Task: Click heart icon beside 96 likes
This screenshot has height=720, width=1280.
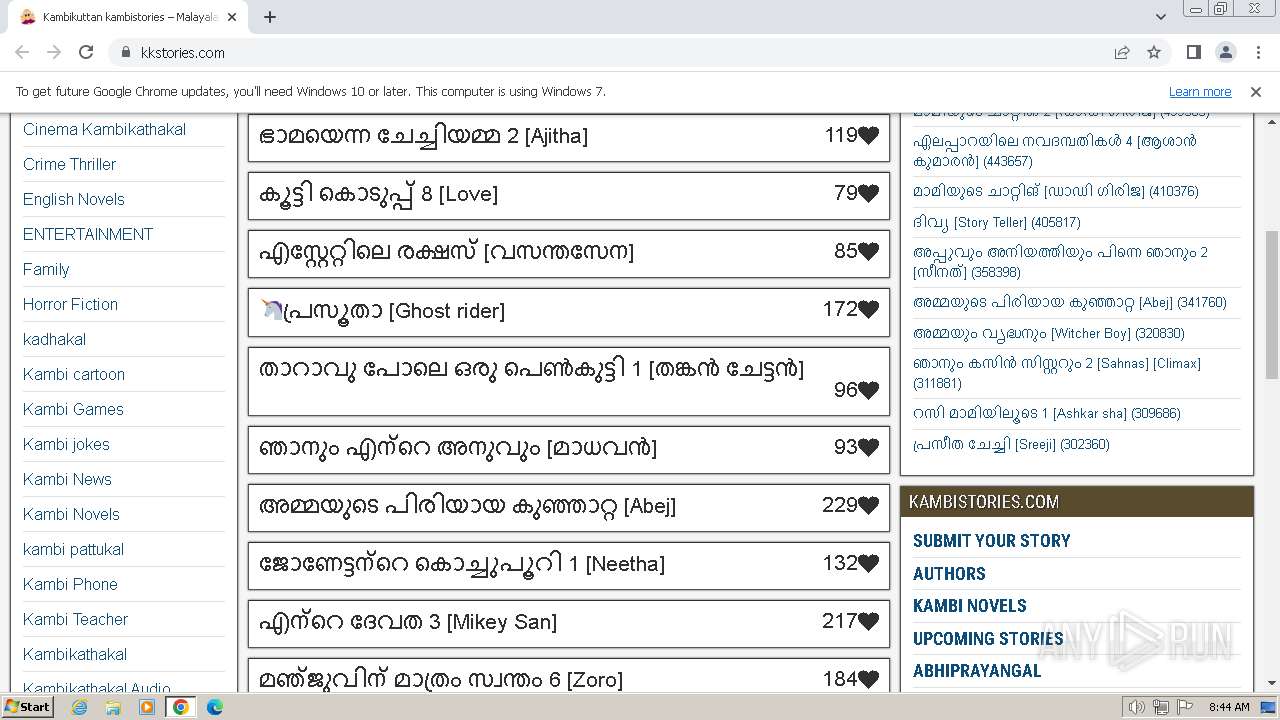Action: [x=868, y=390]
